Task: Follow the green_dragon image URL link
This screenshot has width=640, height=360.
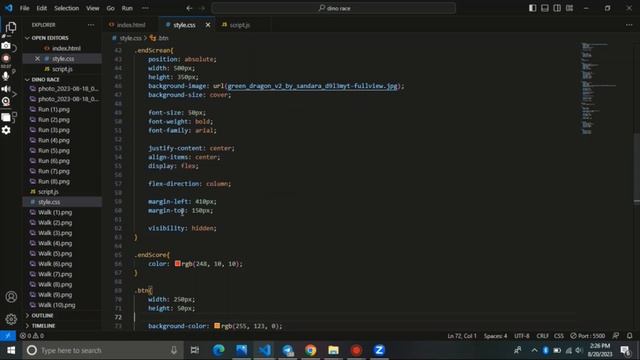Action: tap(312, 86)
